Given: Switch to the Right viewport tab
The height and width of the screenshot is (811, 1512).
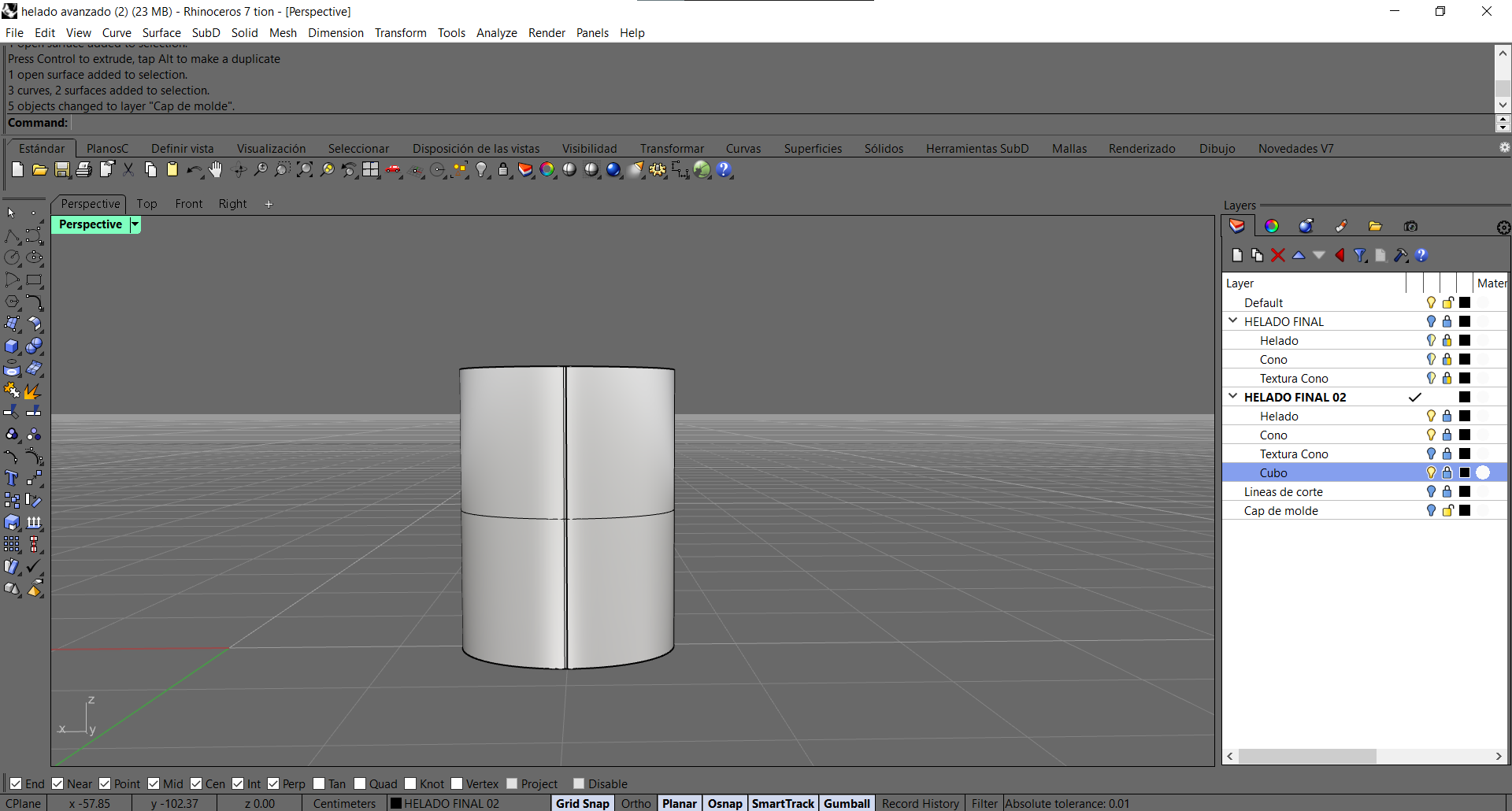Looking at the screenshot, I should click(x=232, y=204).
